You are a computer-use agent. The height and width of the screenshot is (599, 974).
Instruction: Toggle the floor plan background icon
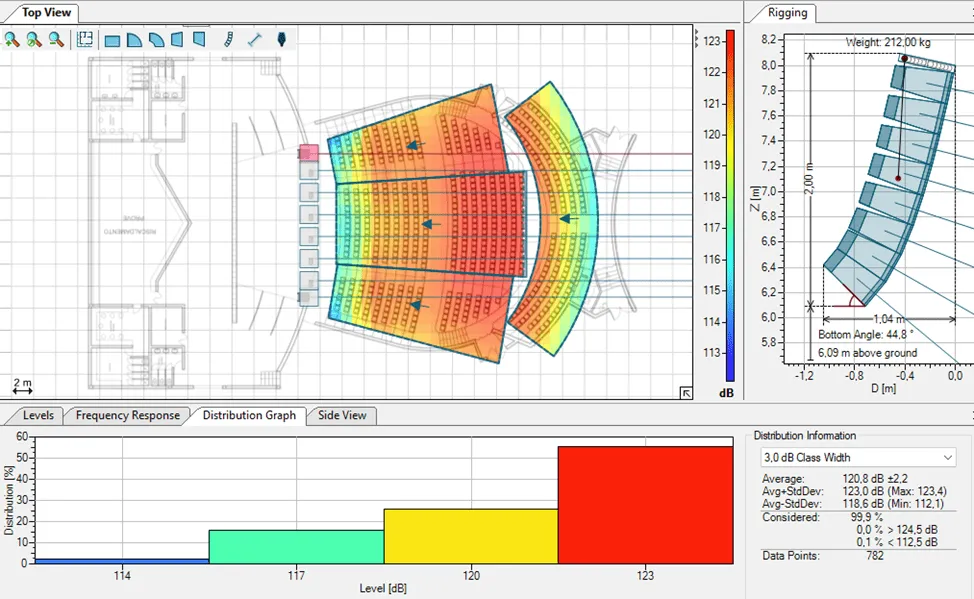(85, 40)
